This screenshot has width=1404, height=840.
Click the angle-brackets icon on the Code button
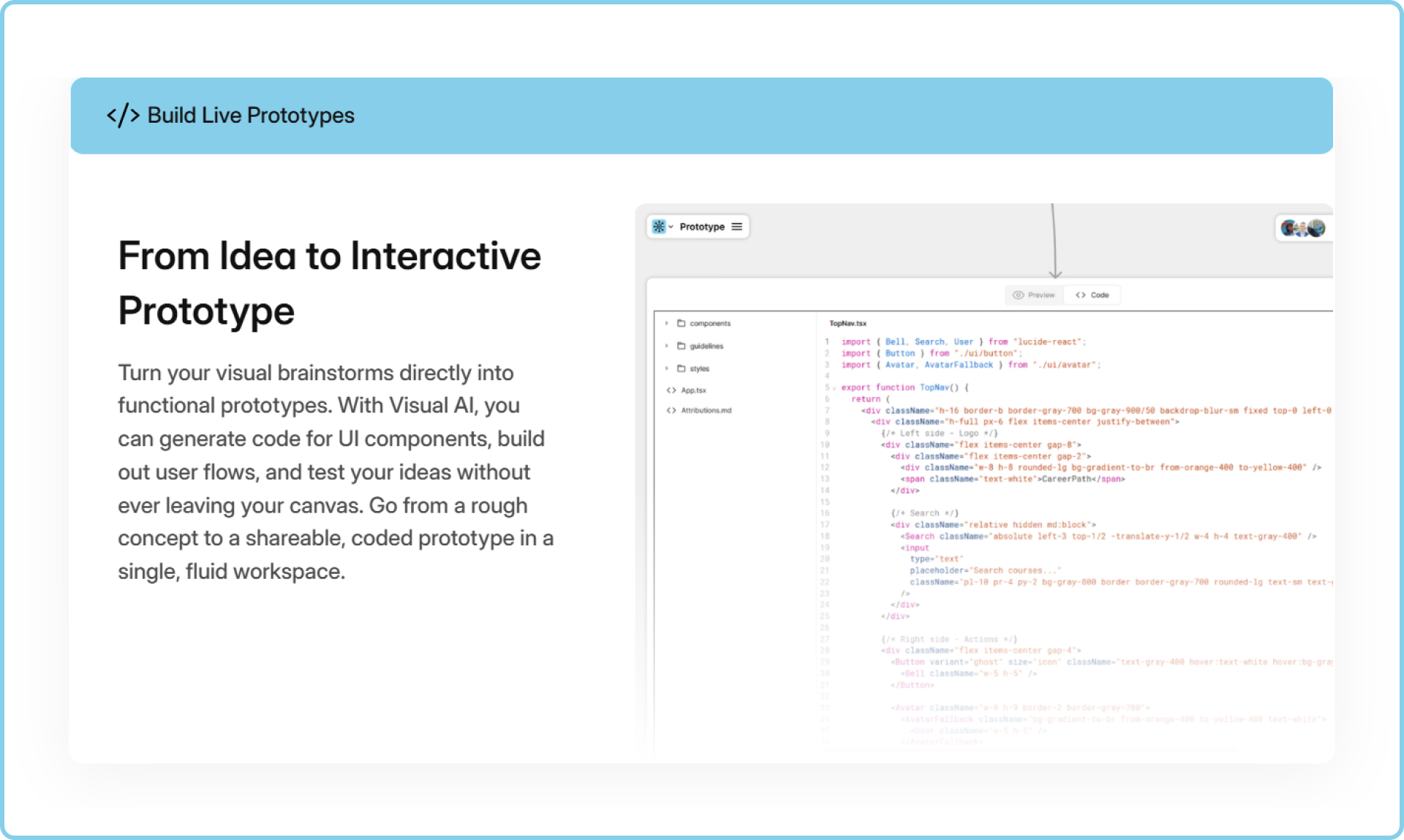click(1081, 295)
